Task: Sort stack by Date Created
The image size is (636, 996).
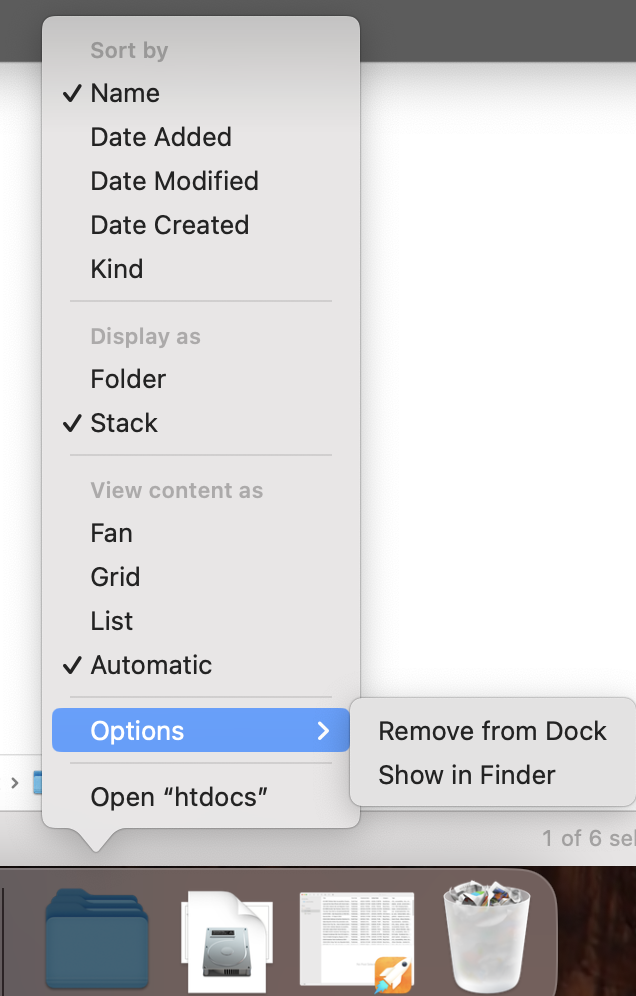Action: (169, 225)
